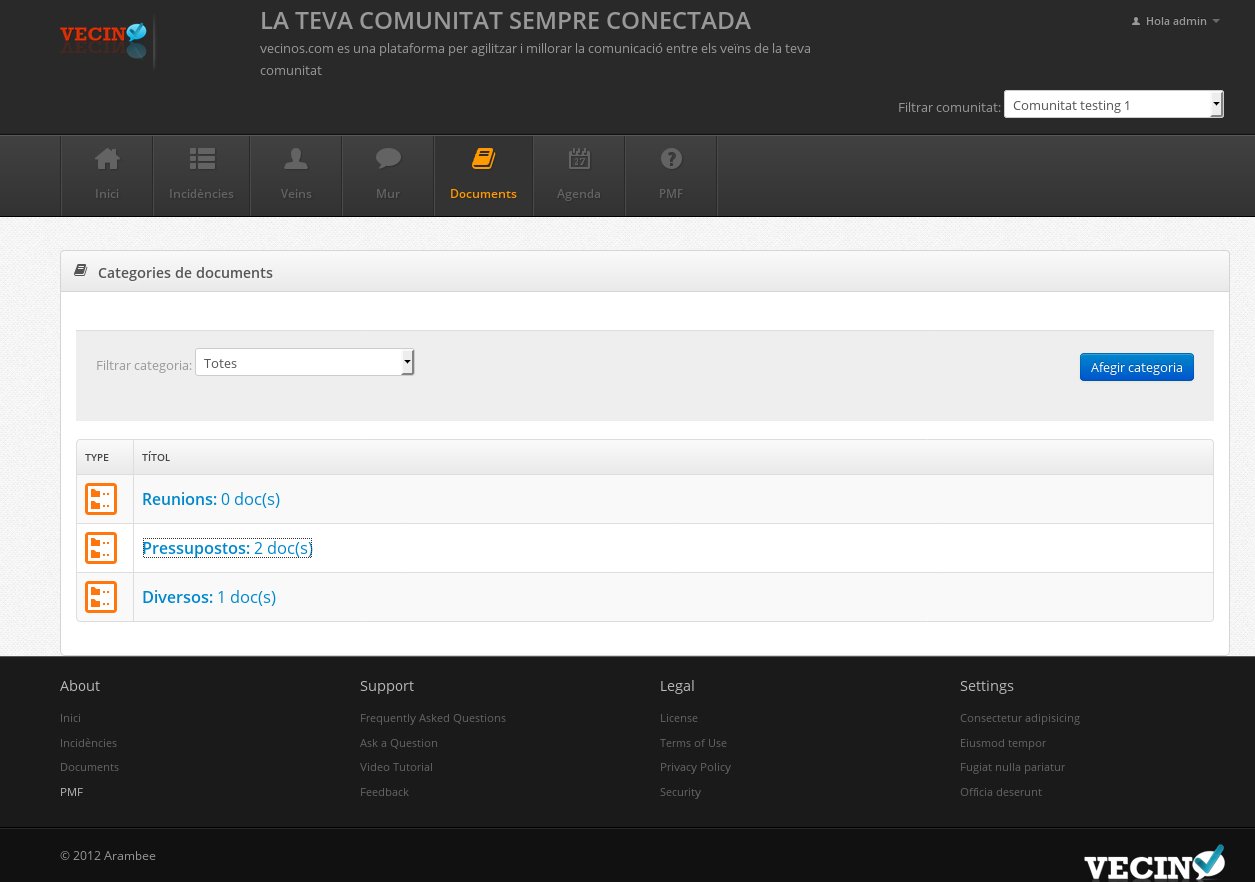The image size is (1255, 882).
Task: Open Incidències list icon in navbar
Action: [202, 159]
